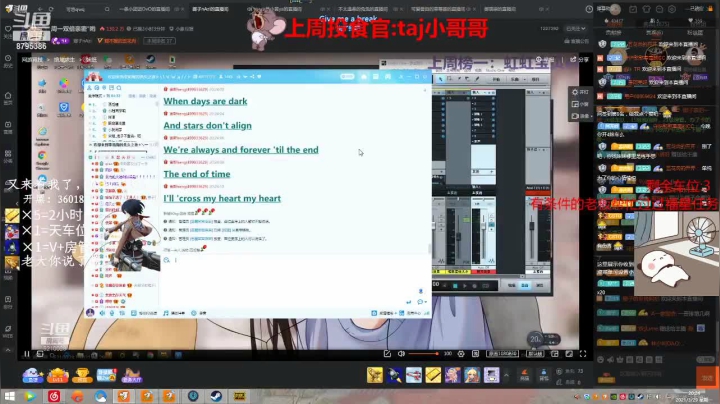Select the rocket gift icon
720x404 pixels.
click(x=394, y=375)
